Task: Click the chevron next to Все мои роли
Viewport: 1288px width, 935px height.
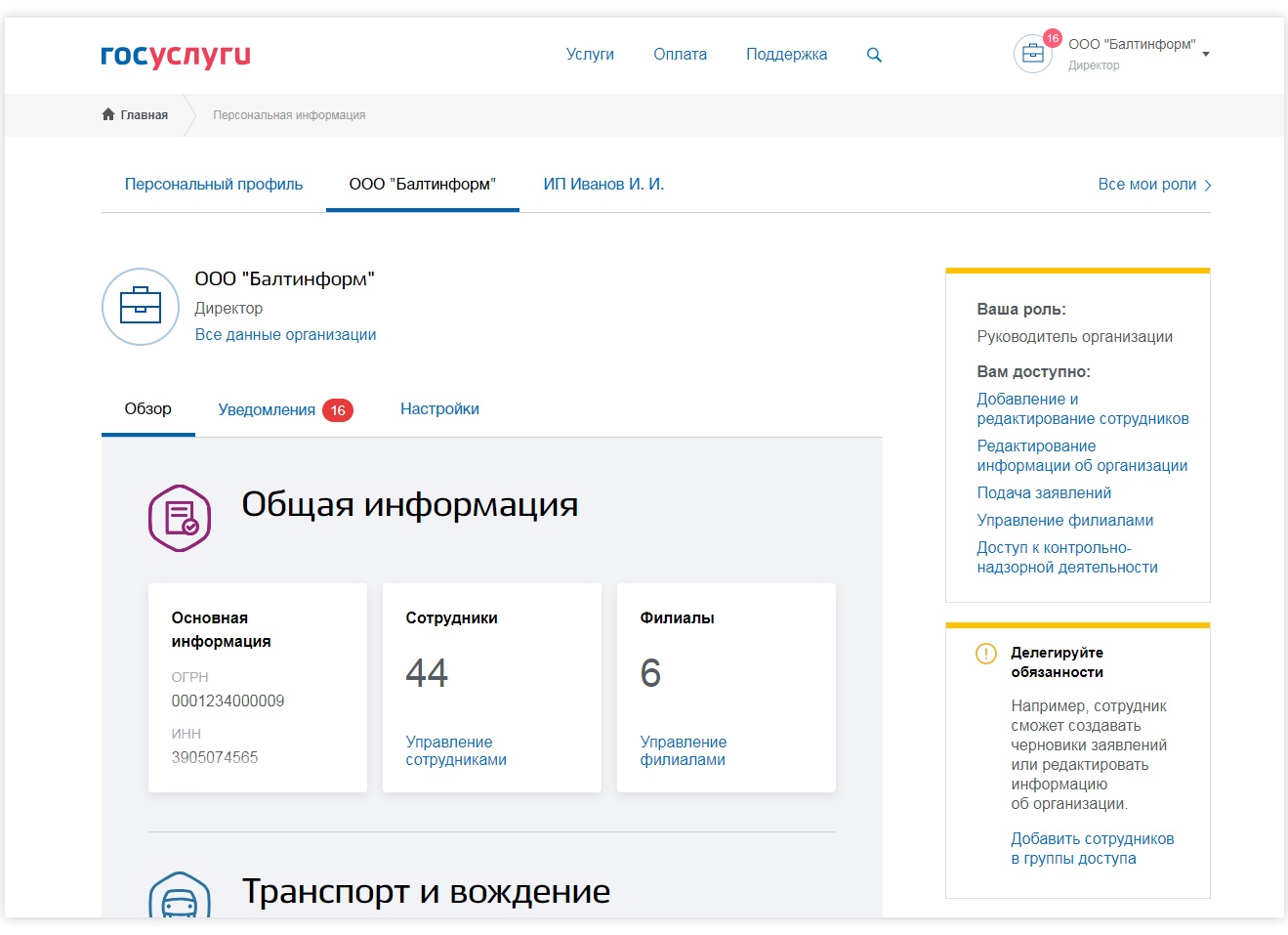Action: pos(1208,186)
